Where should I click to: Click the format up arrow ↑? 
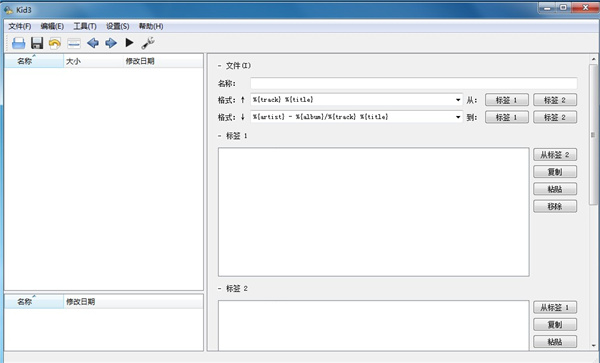pyautogui.click(x=243, y=100)
